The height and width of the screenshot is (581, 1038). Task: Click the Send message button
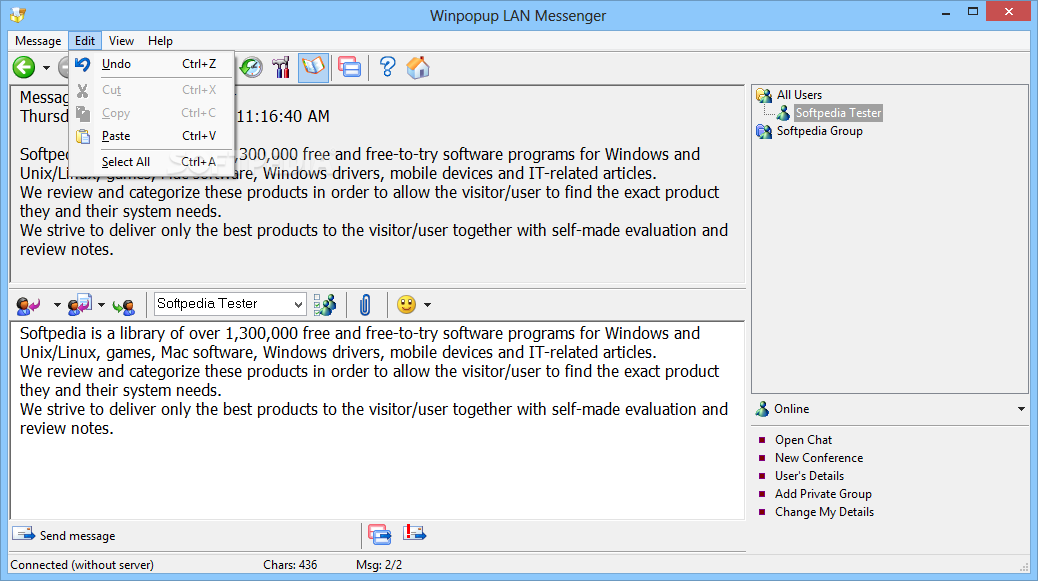tap(64, 535)
